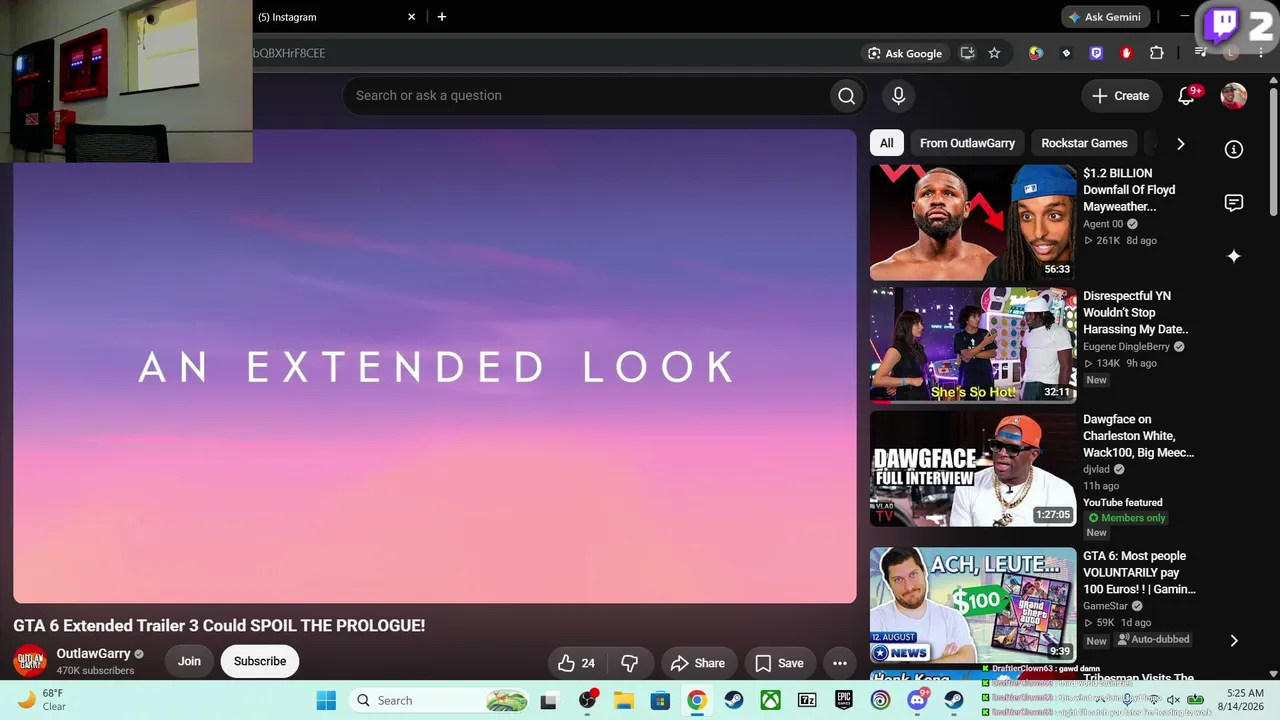
Task: Click the Ask Google lens button
Action: [x=904, y=53]
